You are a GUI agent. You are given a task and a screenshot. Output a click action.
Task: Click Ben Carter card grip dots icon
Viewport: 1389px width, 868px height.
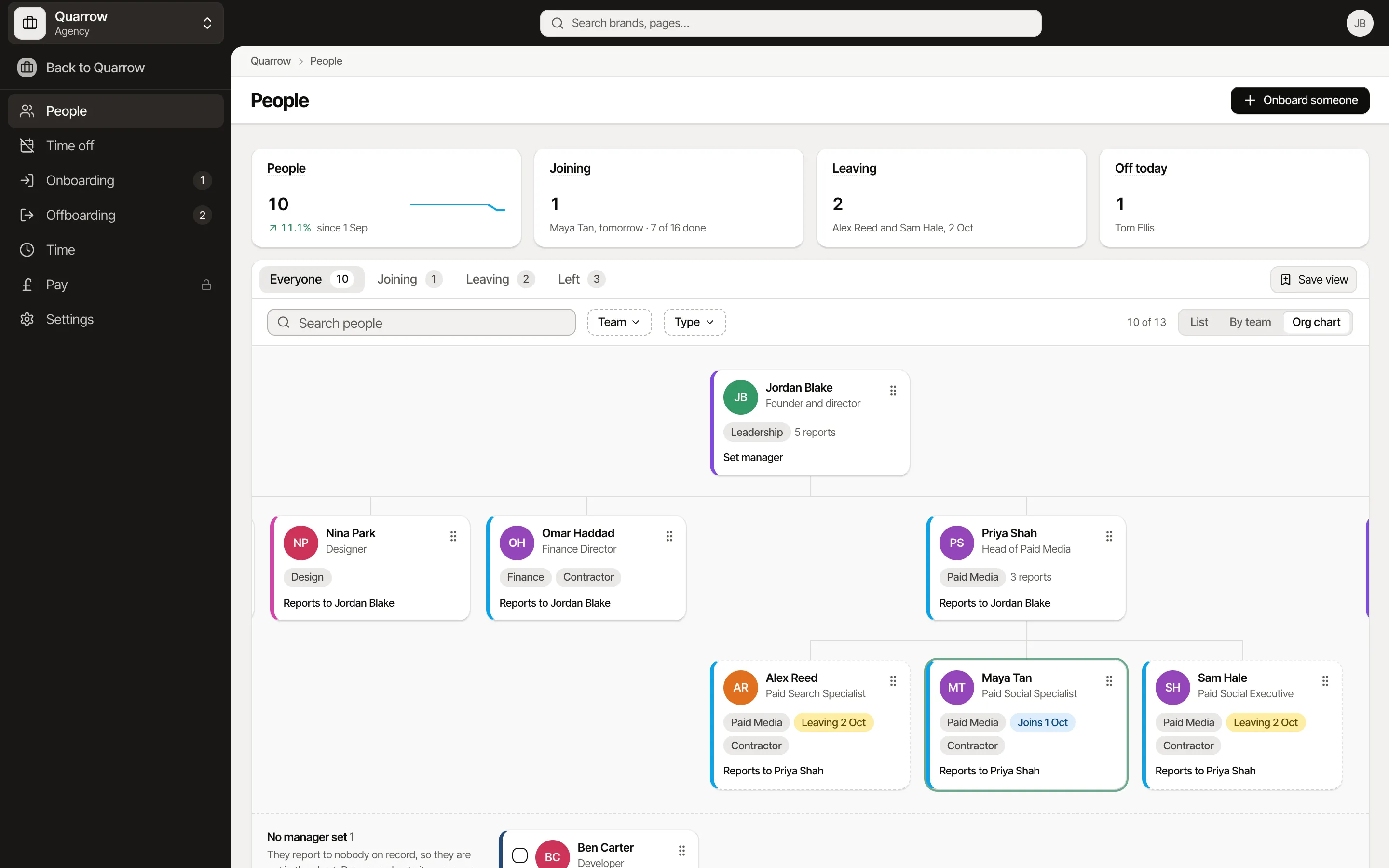pos(682,851)
